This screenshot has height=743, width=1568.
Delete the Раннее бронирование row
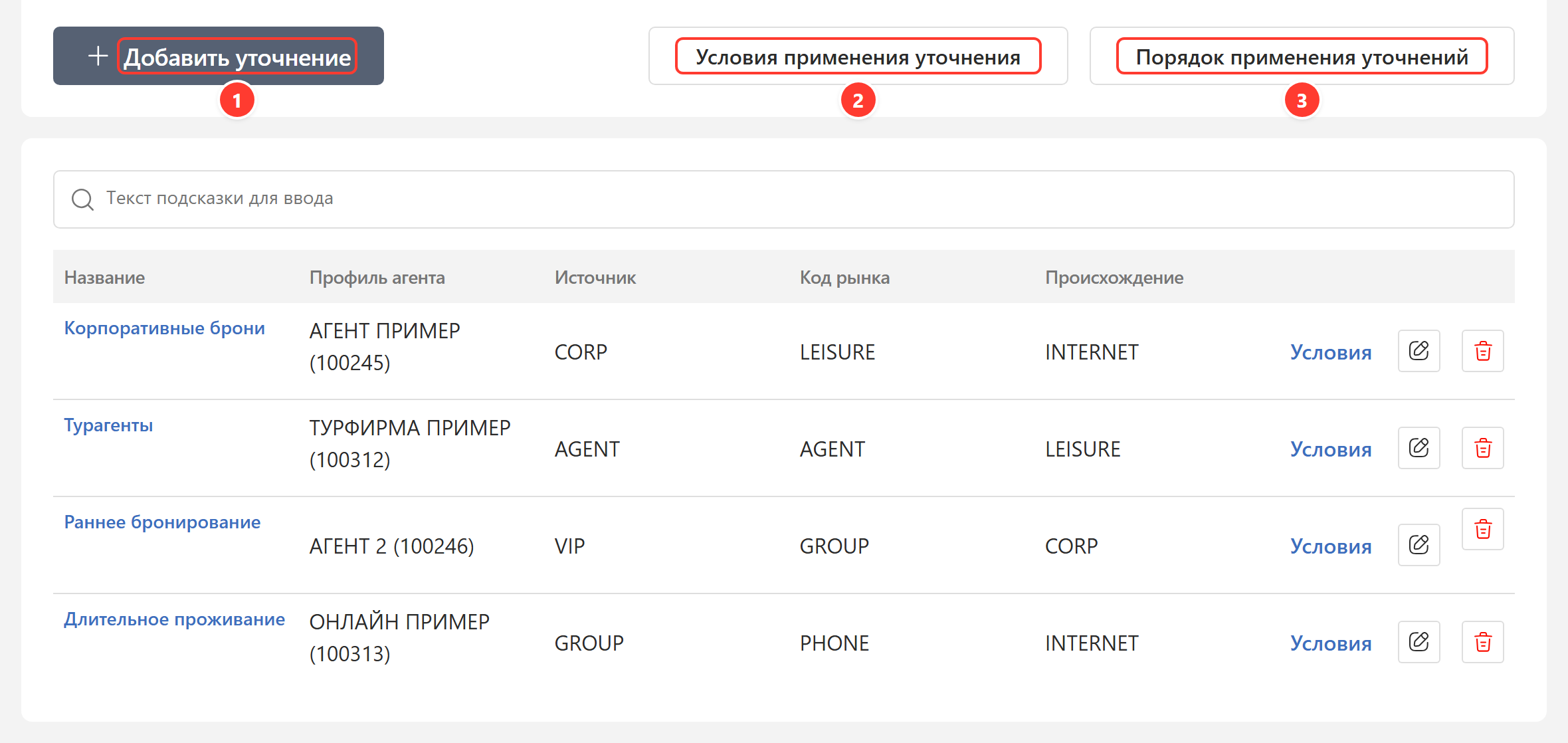[1483, 529]
